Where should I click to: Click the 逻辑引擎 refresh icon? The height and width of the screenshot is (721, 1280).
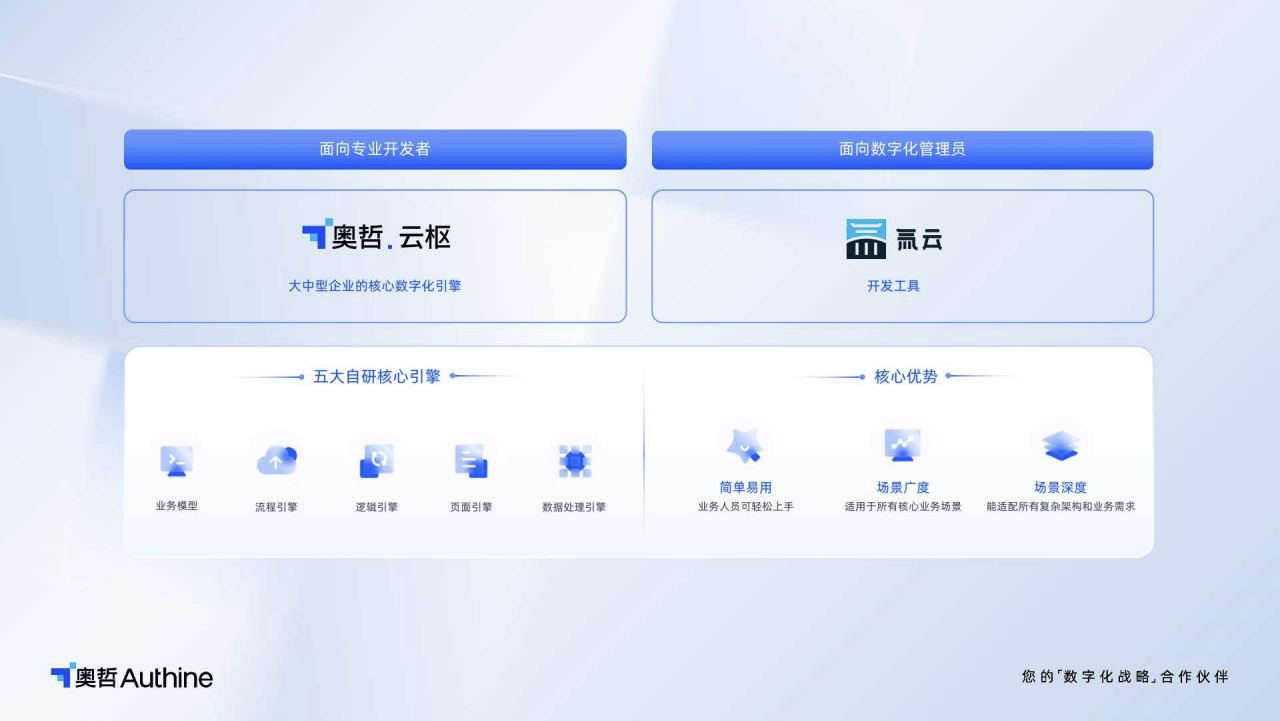pos(377,461)
